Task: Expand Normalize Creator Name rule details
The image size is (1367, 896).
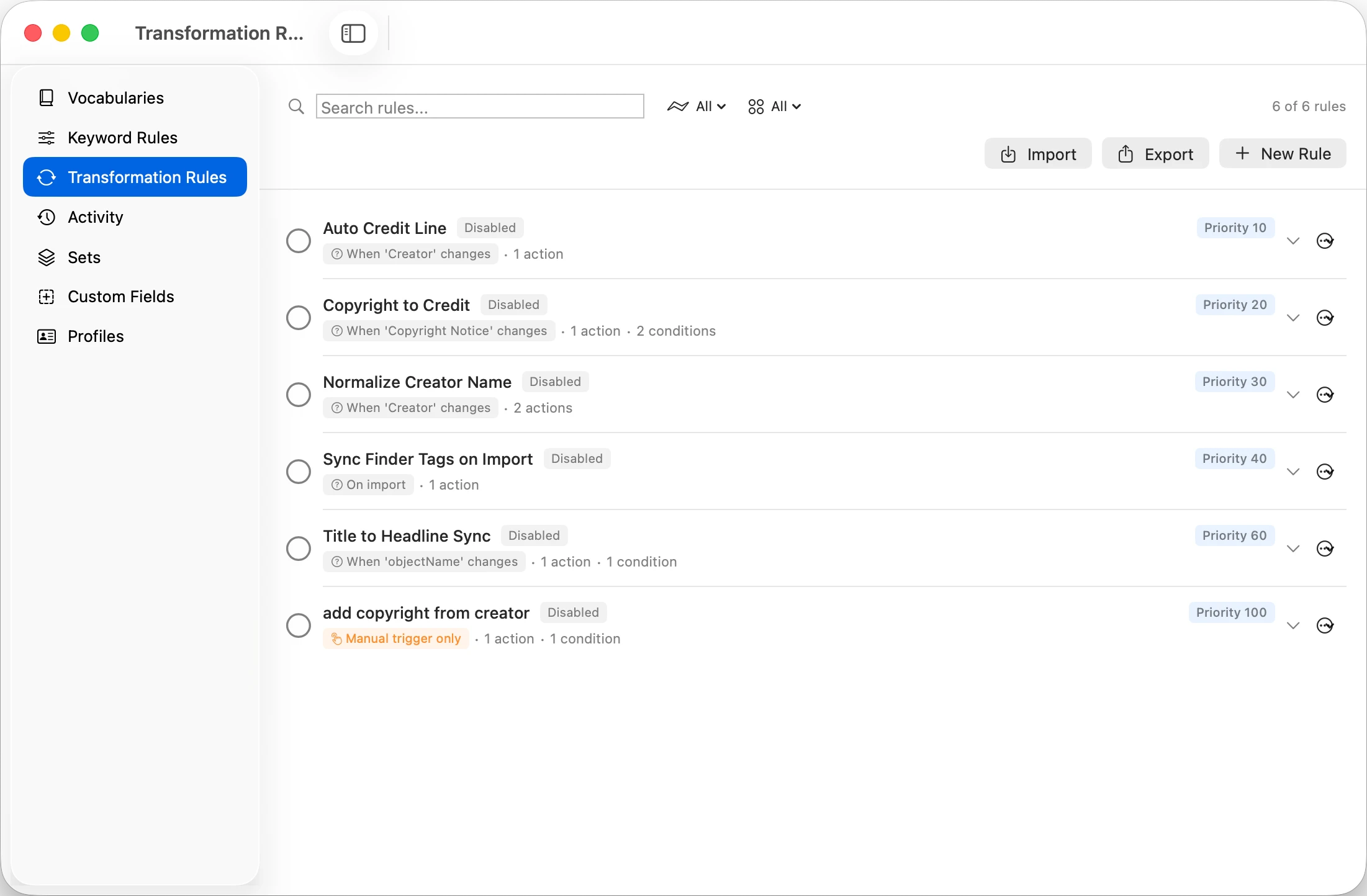Action: pyautogui.click(x=1293, y=395)
